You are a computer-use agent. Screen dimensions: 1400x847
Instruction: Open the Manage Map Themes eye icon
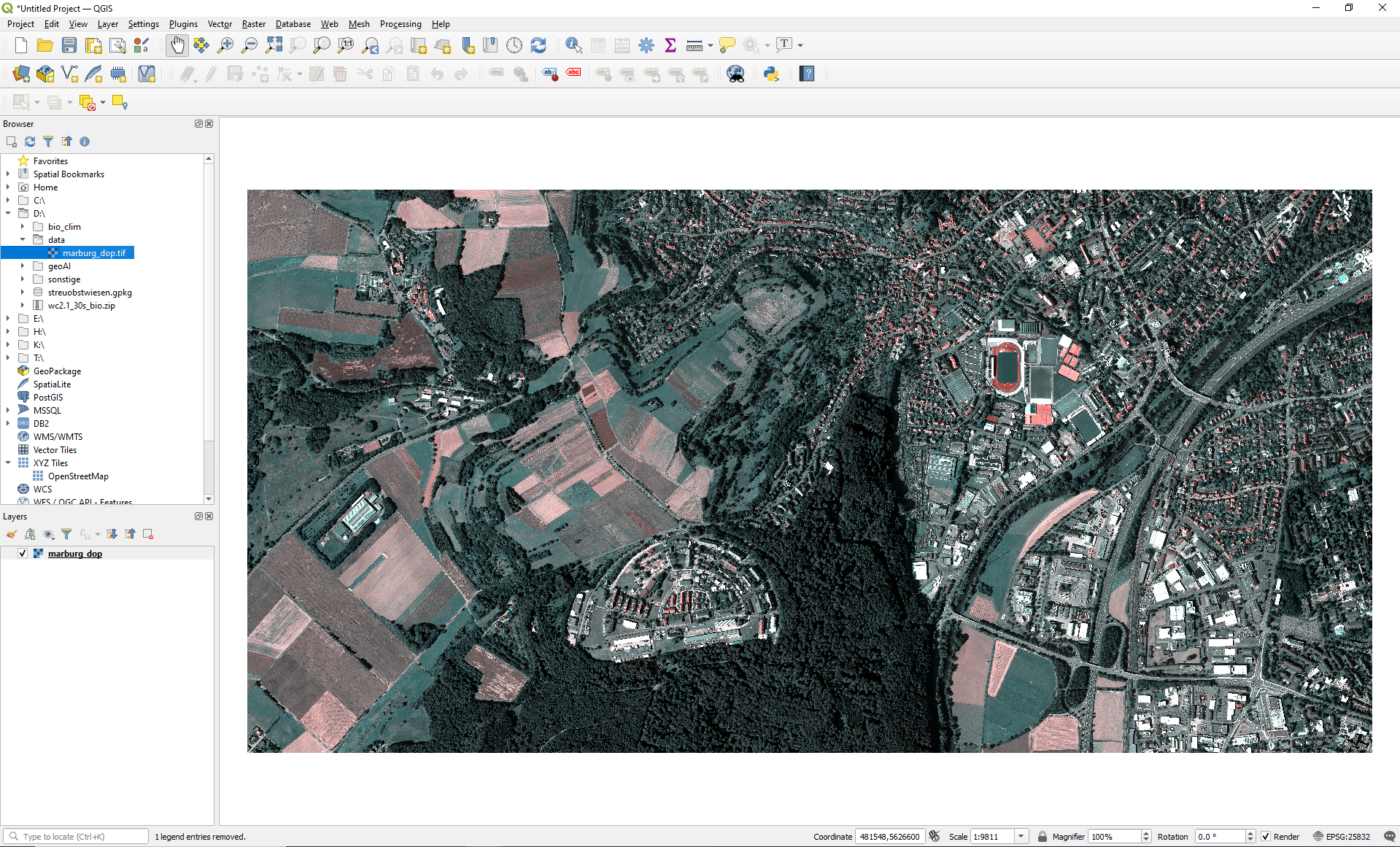(x=49, y=534)
